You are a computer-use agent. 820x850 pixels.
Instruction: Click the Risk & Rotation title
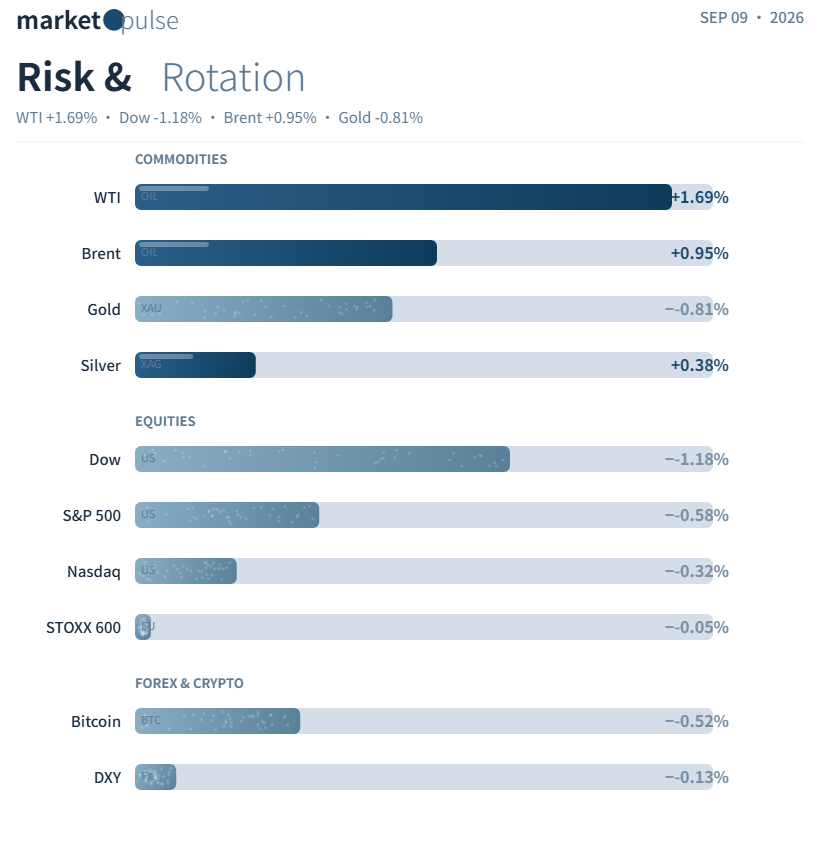point(161,77)
